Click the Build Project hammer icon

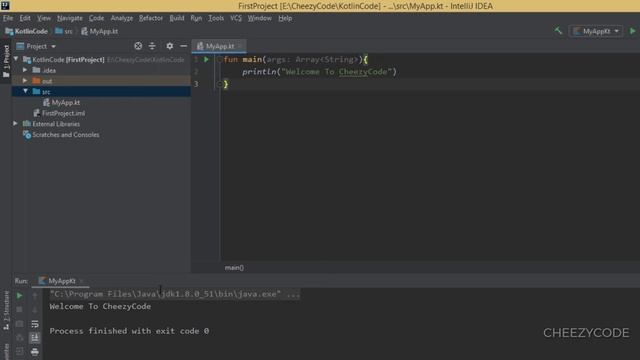(x=558, y=31)
